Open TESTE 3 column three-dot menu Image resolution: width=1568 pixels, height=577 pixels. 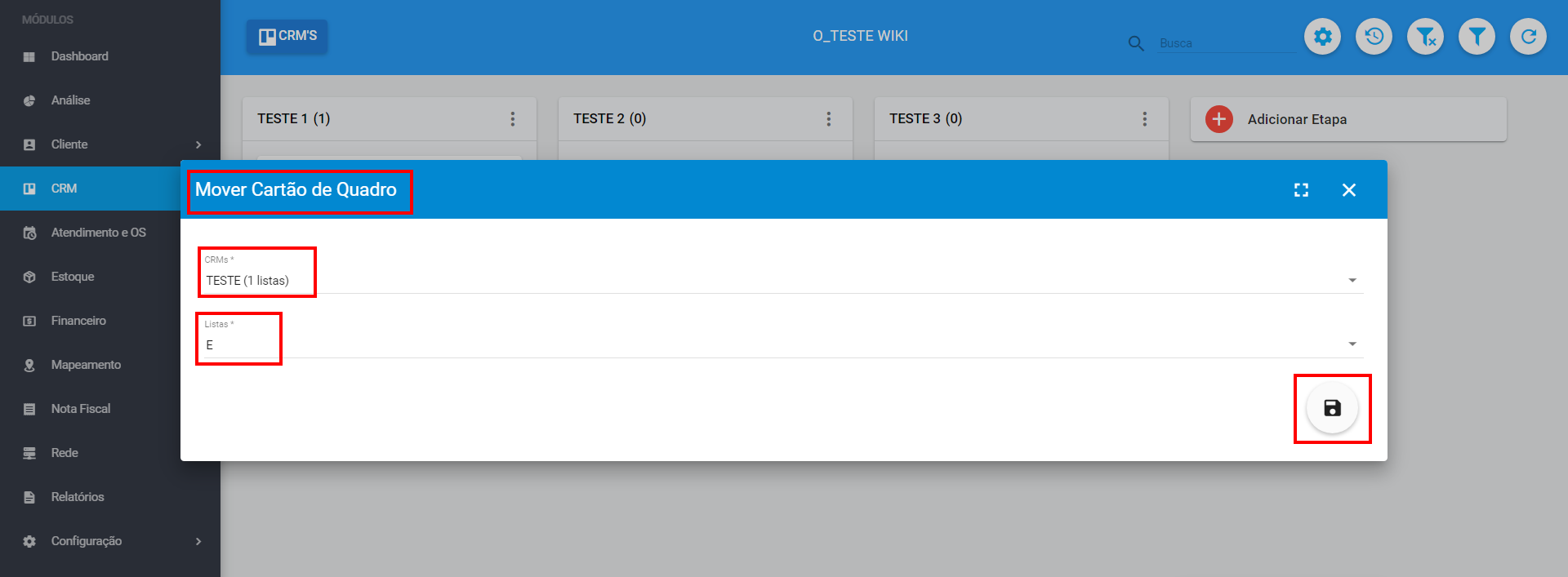coord(1144,119)
